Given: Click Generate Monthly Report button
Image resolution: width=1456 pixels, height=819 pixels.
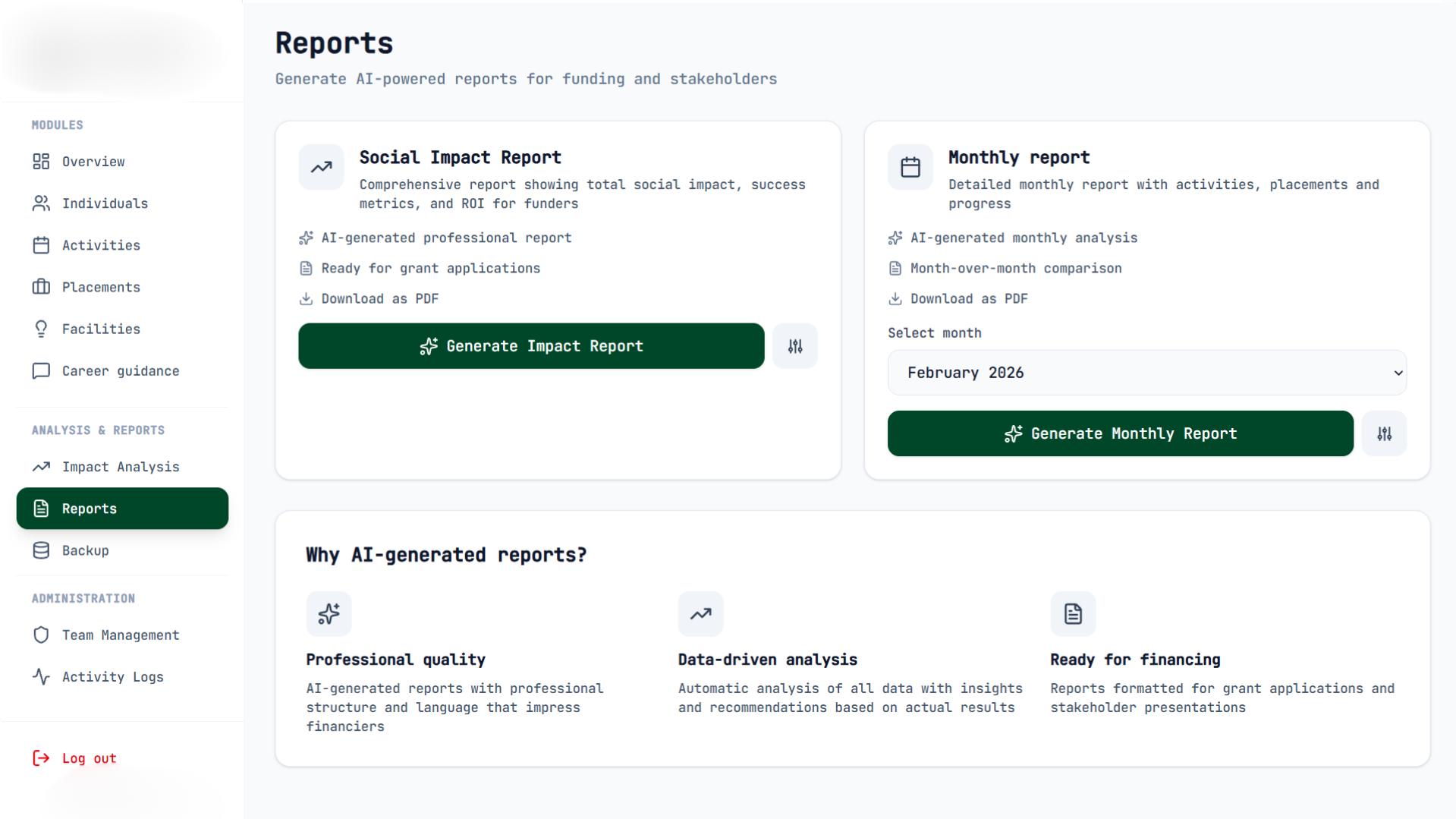Looking at the screenshot, I should point(1120,433).
